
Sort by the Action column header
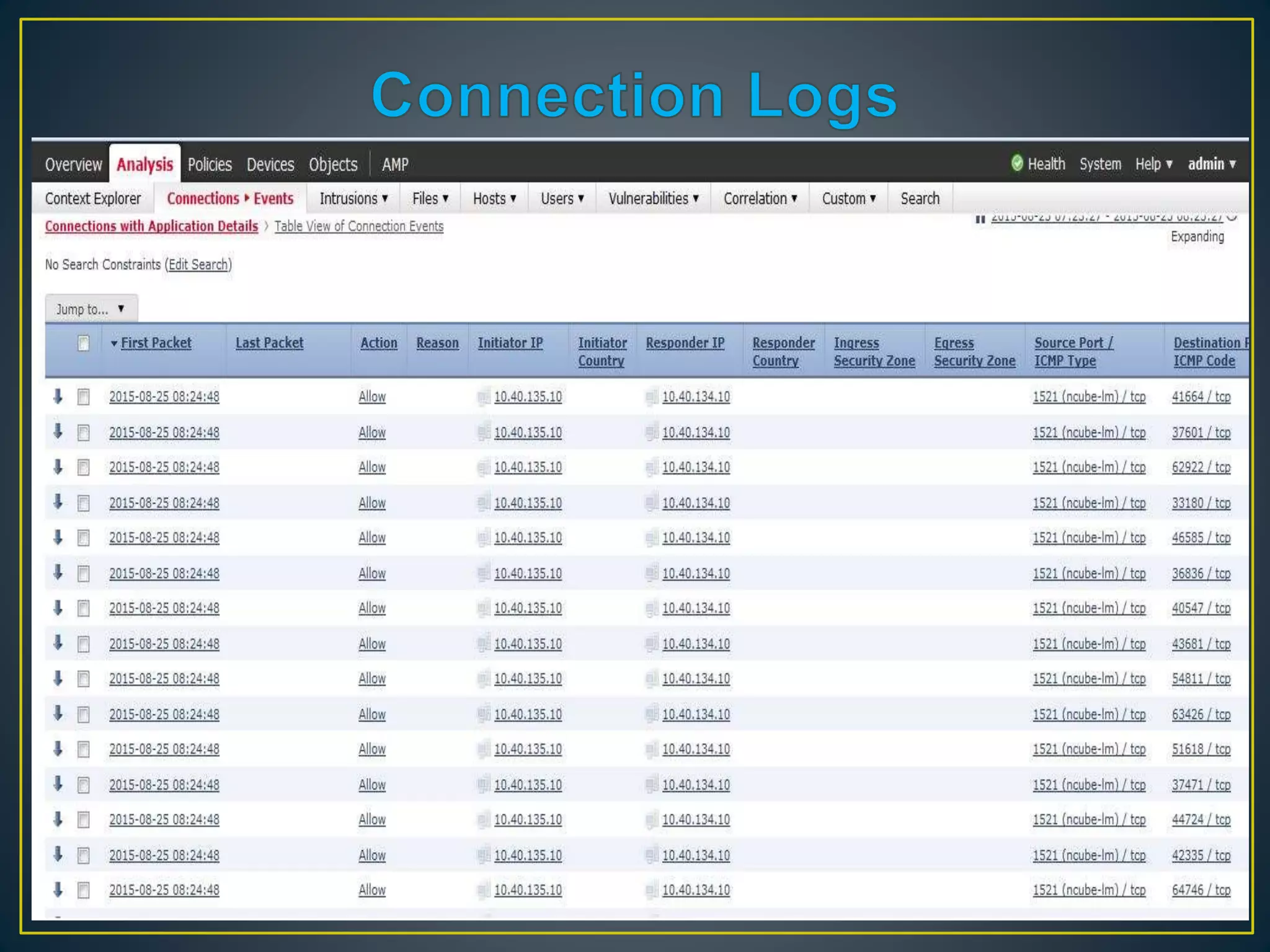(x=379, y=343)
